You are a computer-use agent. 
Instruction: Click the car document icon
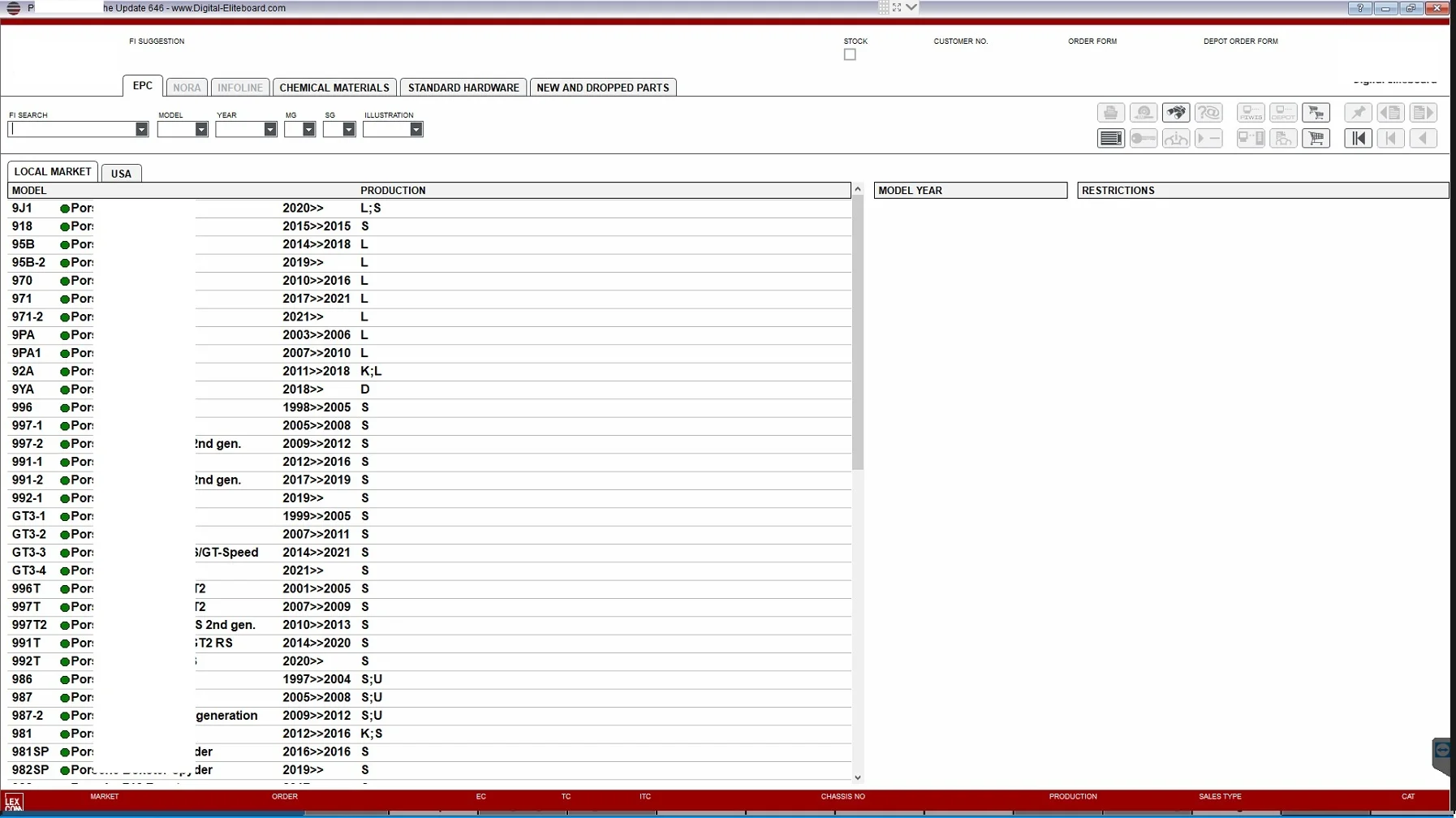click(x=1283, y=139)
